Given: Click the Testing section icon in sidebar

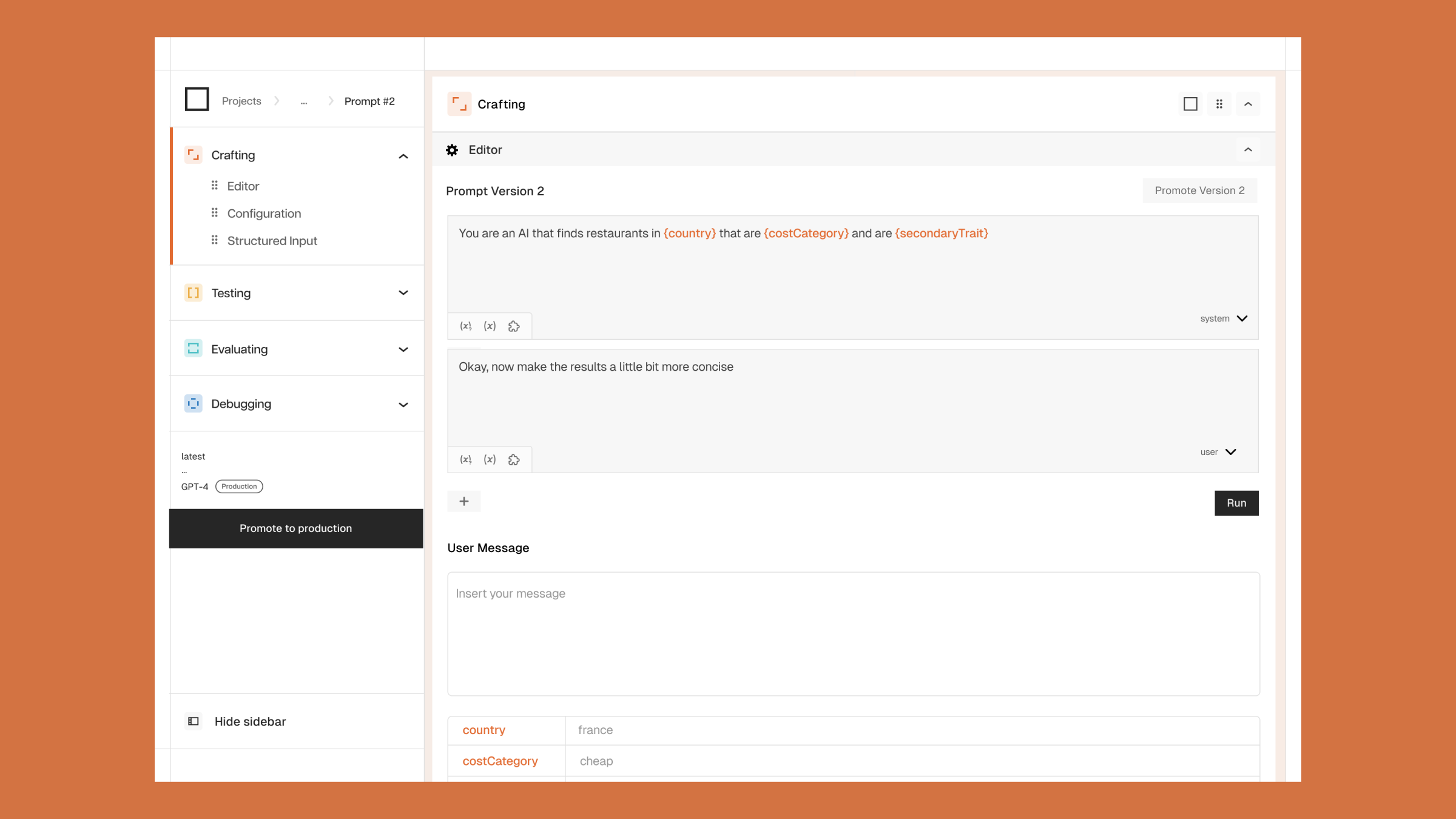Looking at the screenshot, I should 193,292.
